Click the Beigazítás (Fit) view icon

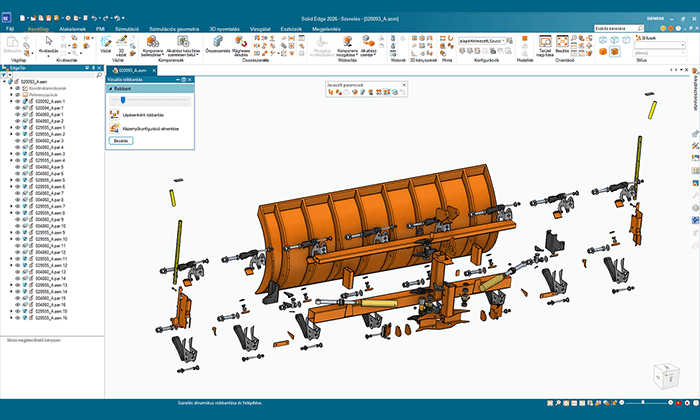[561, 43]
